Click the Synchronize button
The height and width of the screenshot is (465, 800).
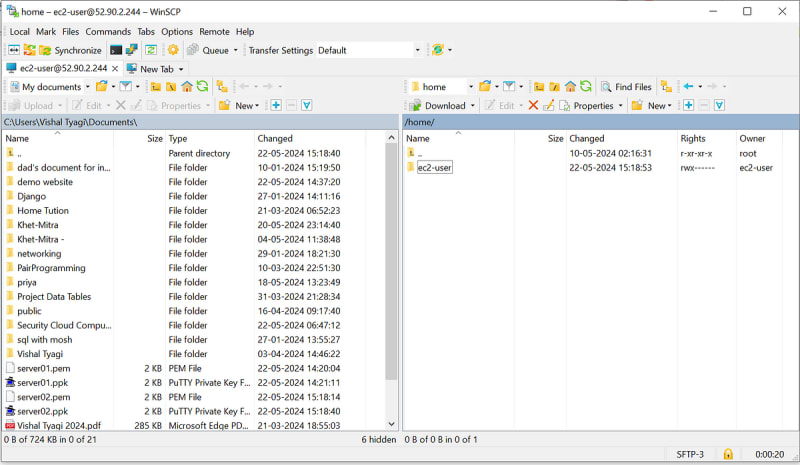pos(70,50)
